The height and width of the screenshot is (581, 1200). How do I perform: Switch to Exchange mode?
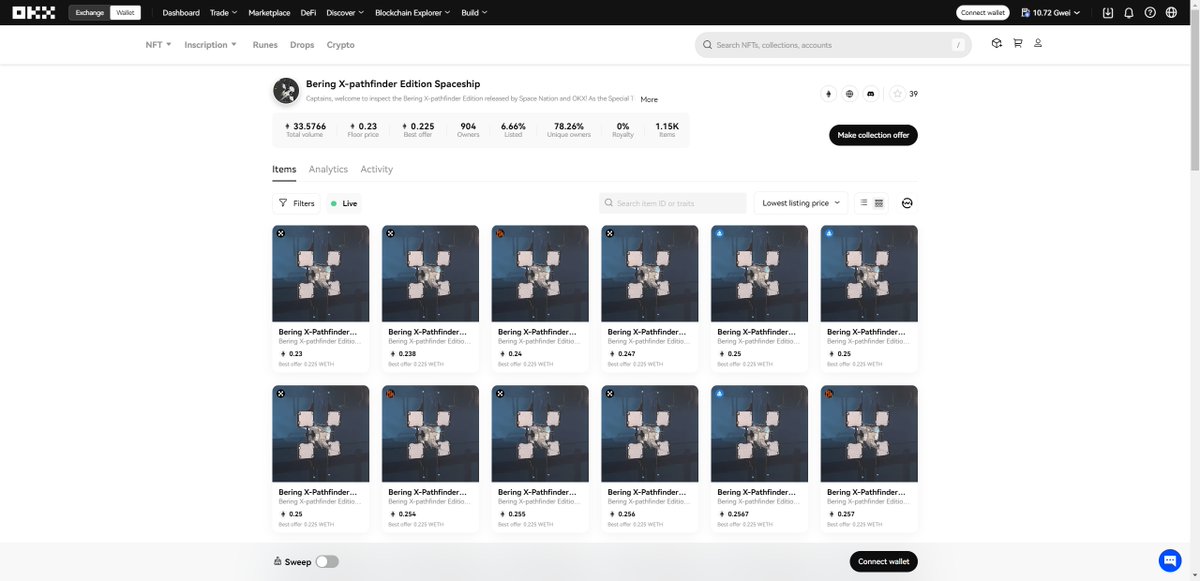click(x=89, y=13)
